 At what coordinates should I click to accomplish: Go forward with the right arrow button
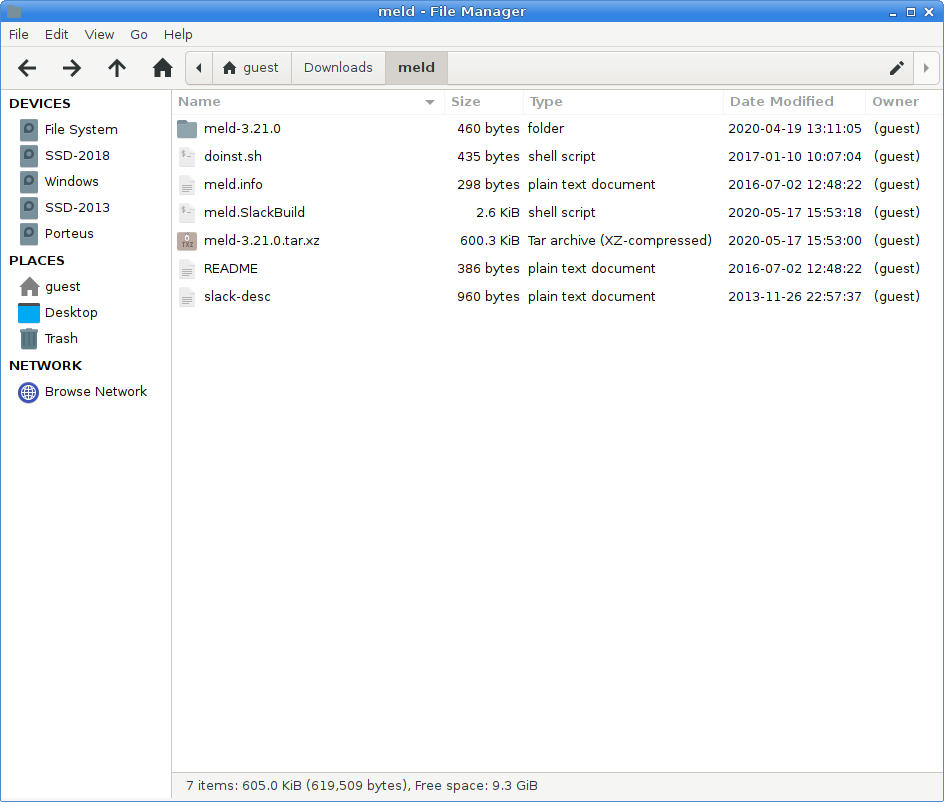[x=72, y=68]
